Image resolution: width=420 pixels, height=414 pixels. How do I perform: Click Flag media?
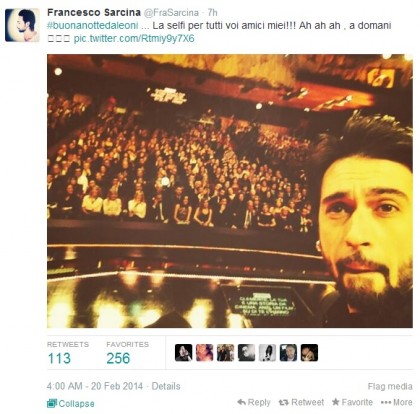[x=390, y=386]
